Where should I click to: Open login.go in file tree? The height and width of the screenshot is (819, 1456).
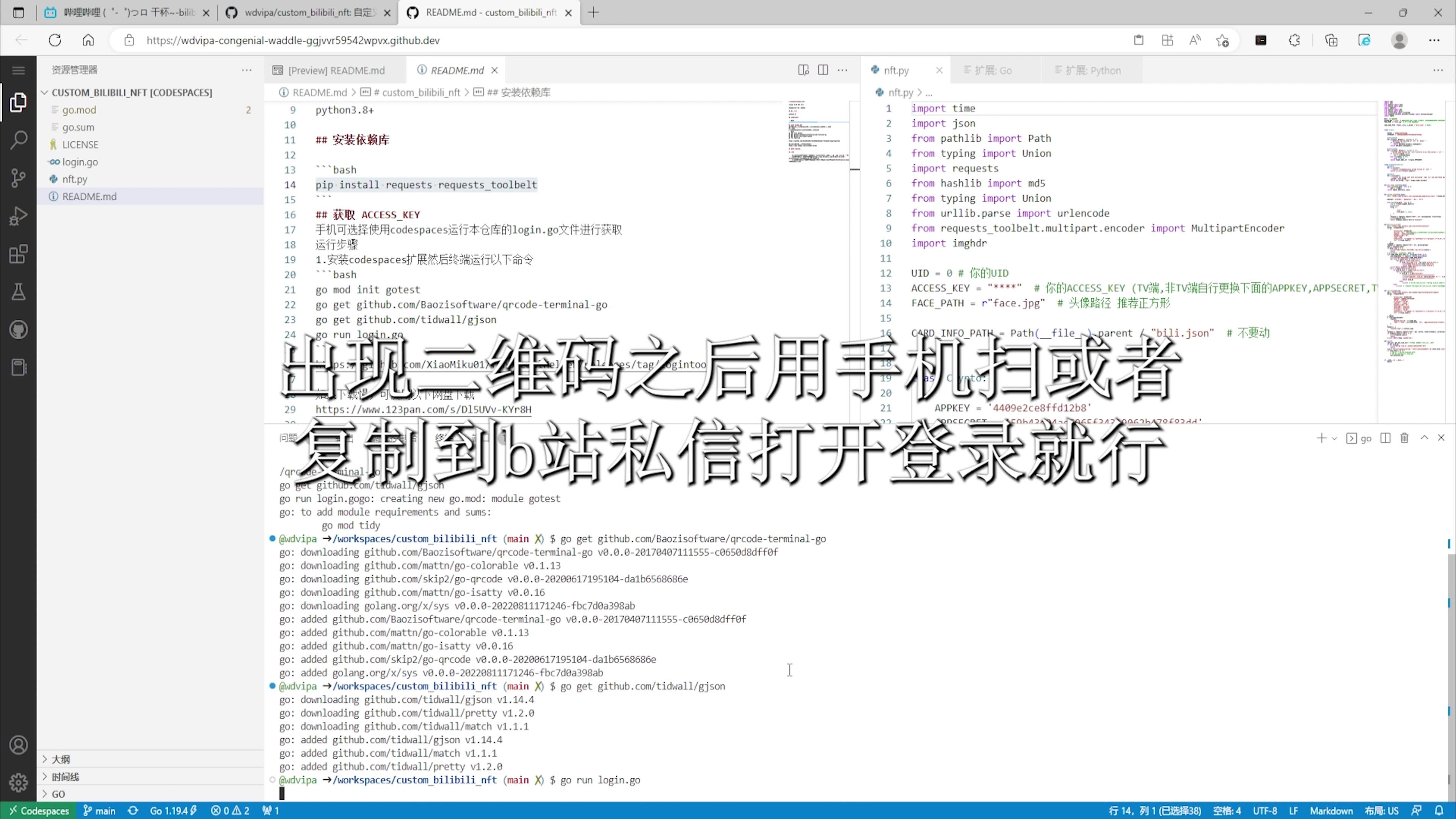coord(80,162)
